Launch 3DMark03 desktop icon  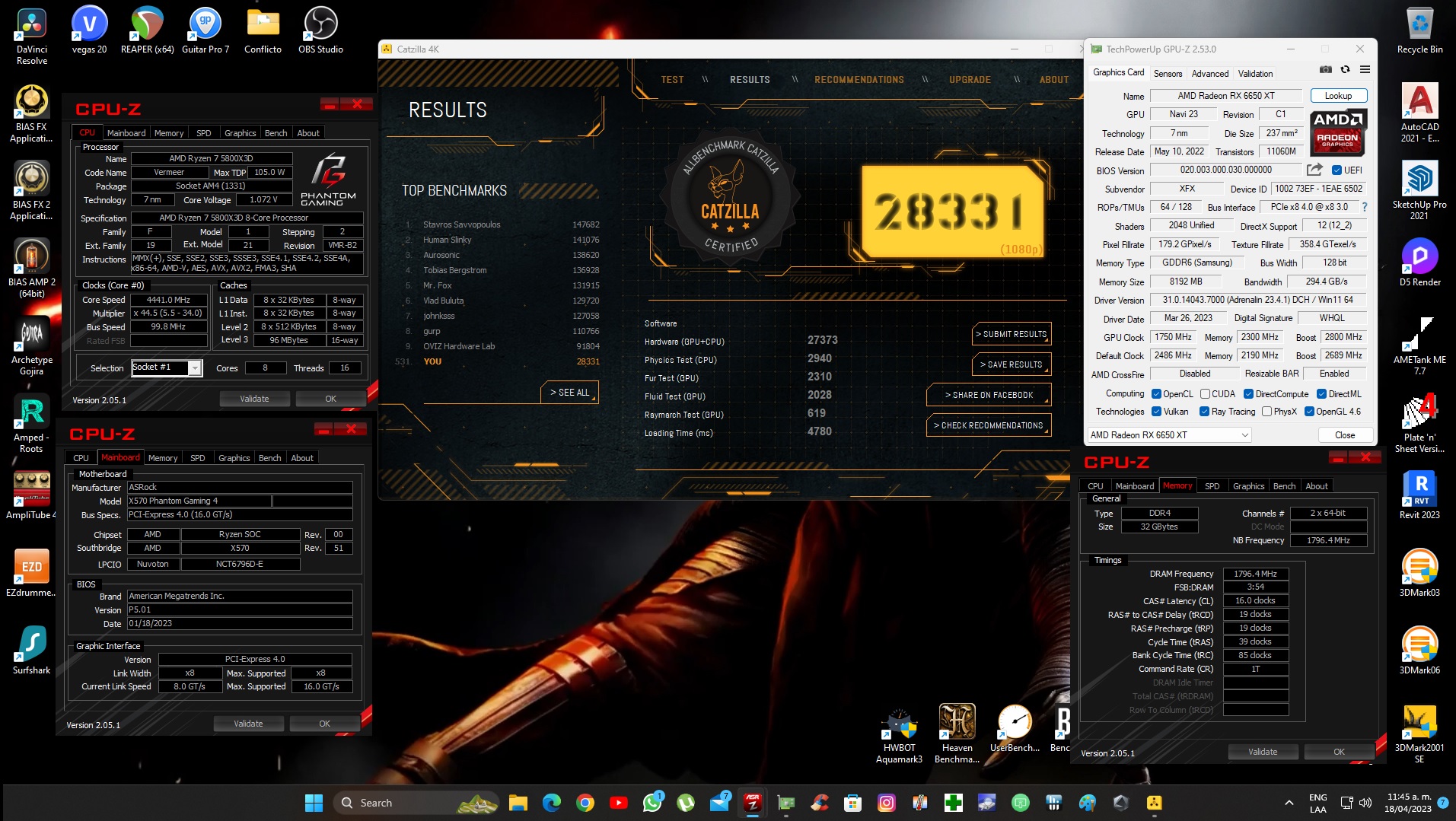click(1419, 573)
